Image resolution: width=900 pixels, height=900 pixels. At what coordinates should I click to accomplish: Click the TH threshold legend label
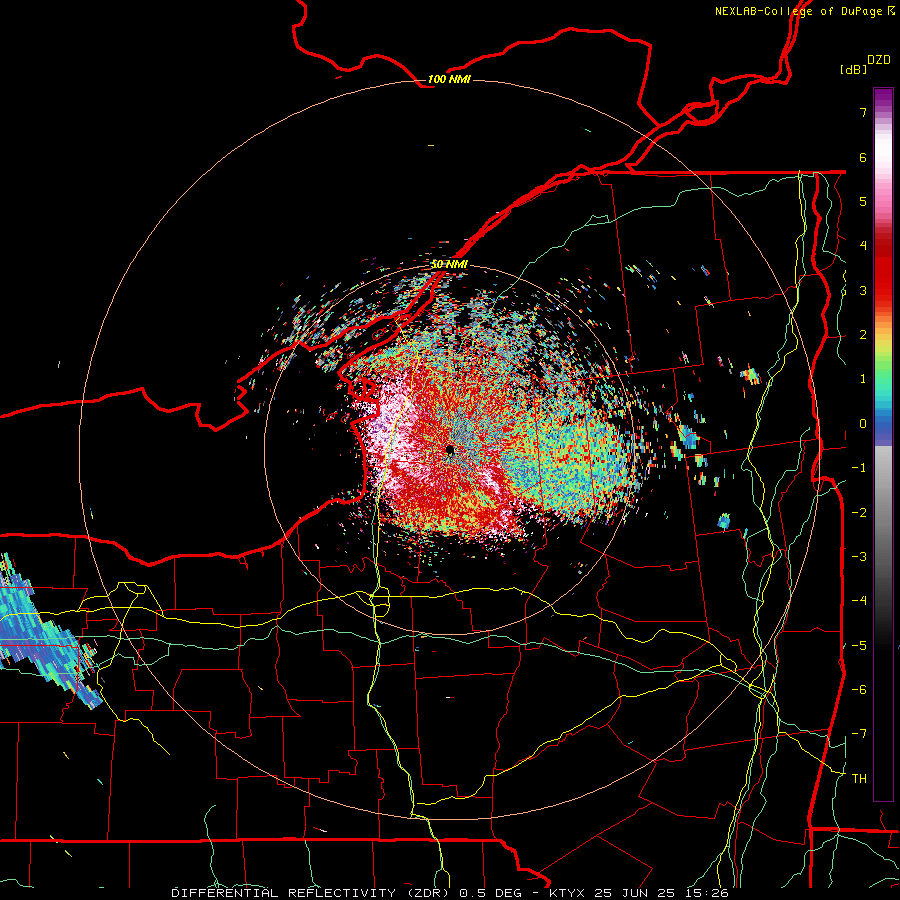(x=859, y=779)
